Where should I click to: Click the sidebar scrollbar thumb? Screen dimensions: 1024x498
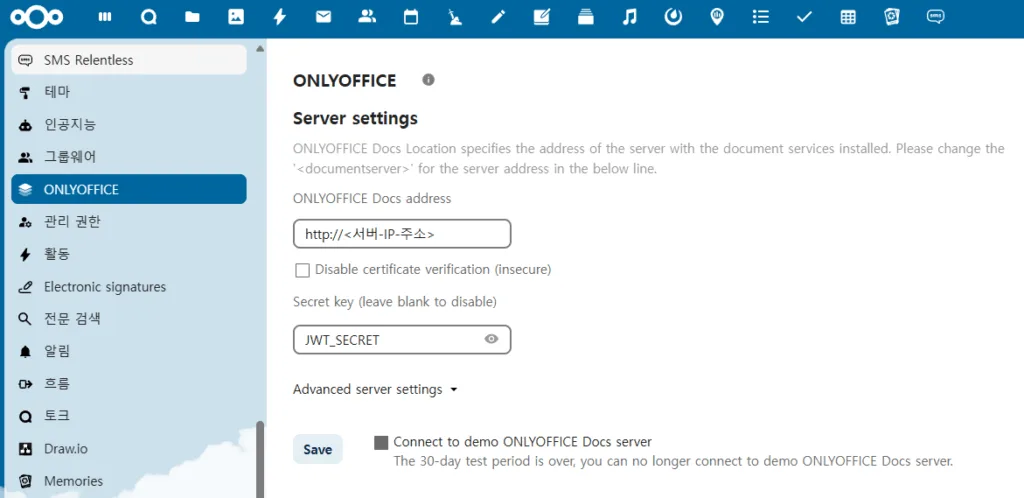260,459
